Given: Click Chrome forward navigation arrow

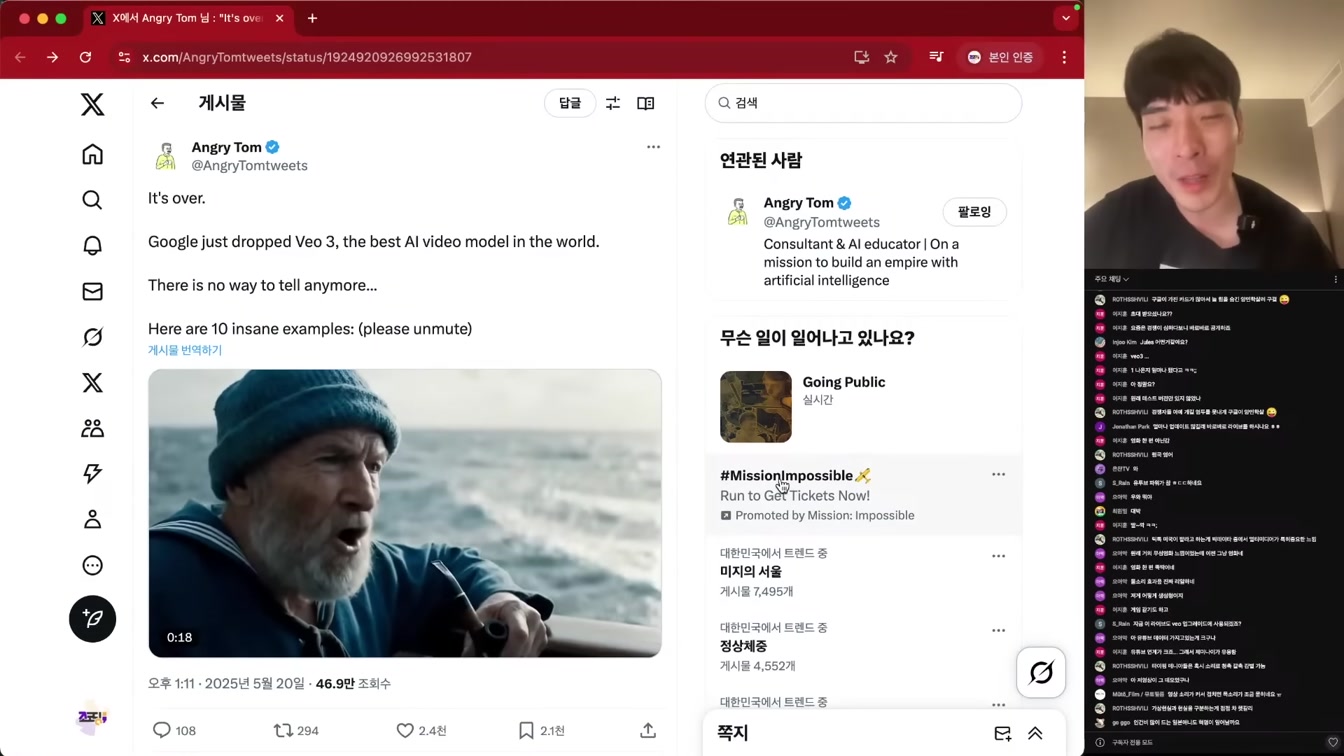Looking at the screenshot, I should (x=52, y=58).
